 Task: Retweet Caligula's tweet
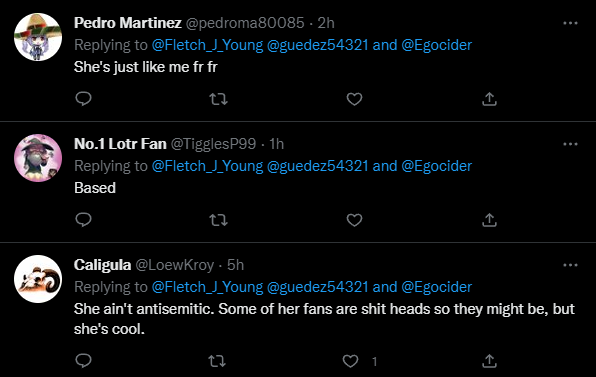tap(217, 361)
